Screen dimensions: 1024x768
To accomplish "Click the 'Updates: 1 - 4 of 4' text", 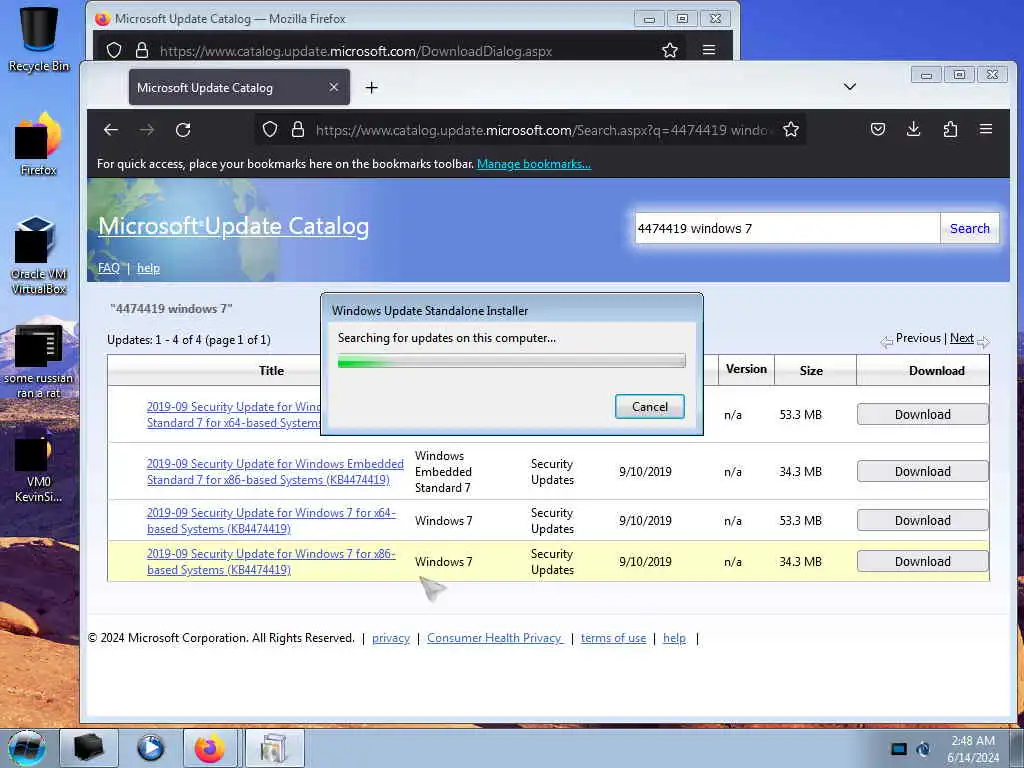I will [189, 340].
